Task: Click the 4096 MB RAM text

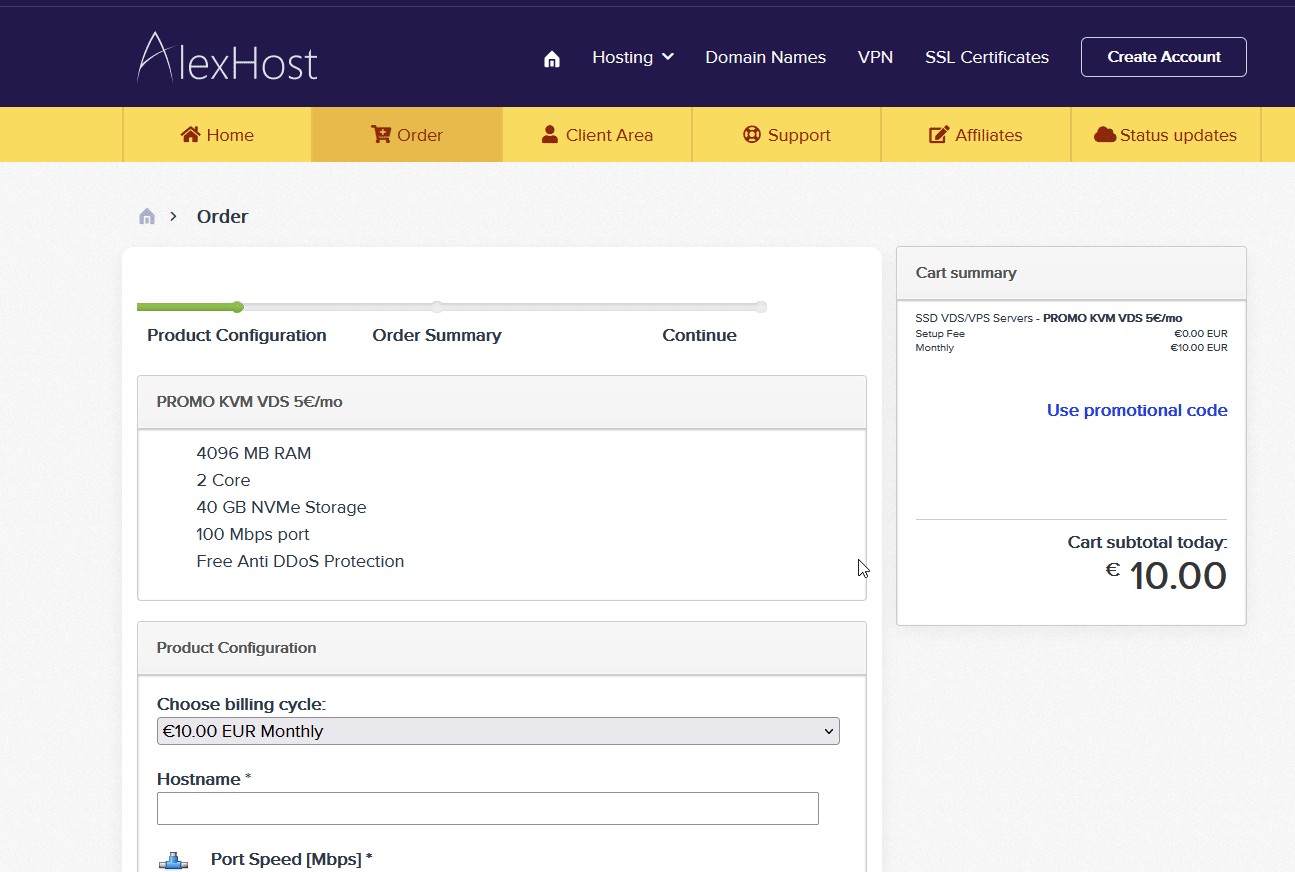Action: [254, 453]
